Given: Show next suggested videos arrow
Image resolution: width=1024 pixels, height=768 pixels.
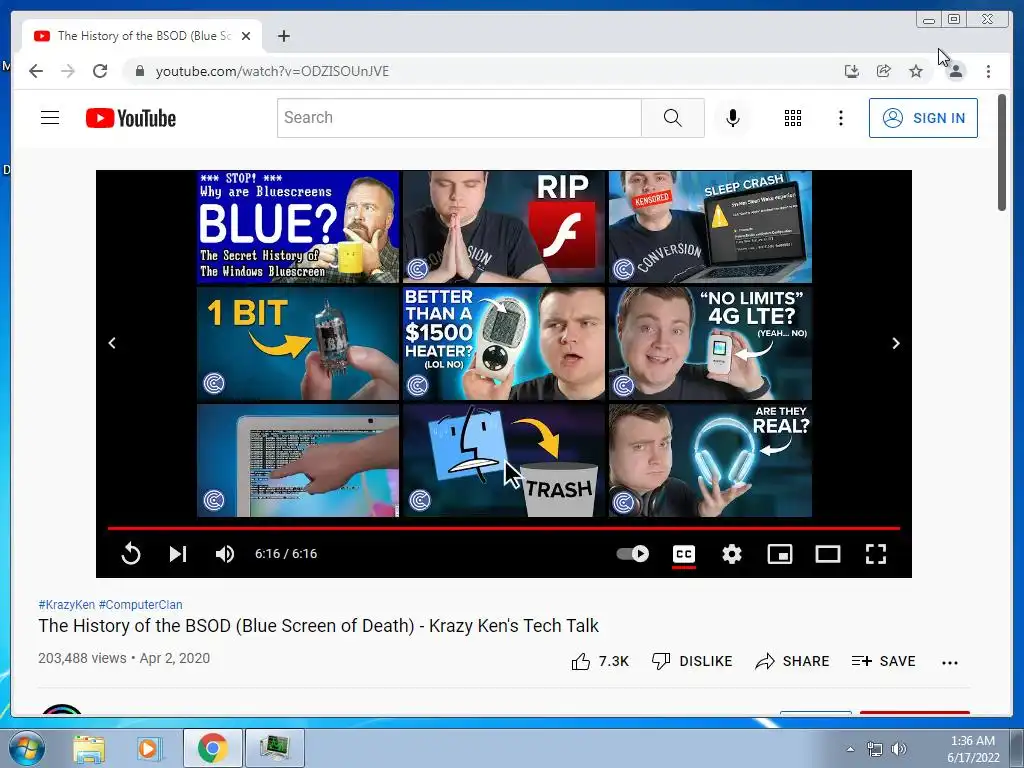Looking at the screenshot, I should point(895,343).
